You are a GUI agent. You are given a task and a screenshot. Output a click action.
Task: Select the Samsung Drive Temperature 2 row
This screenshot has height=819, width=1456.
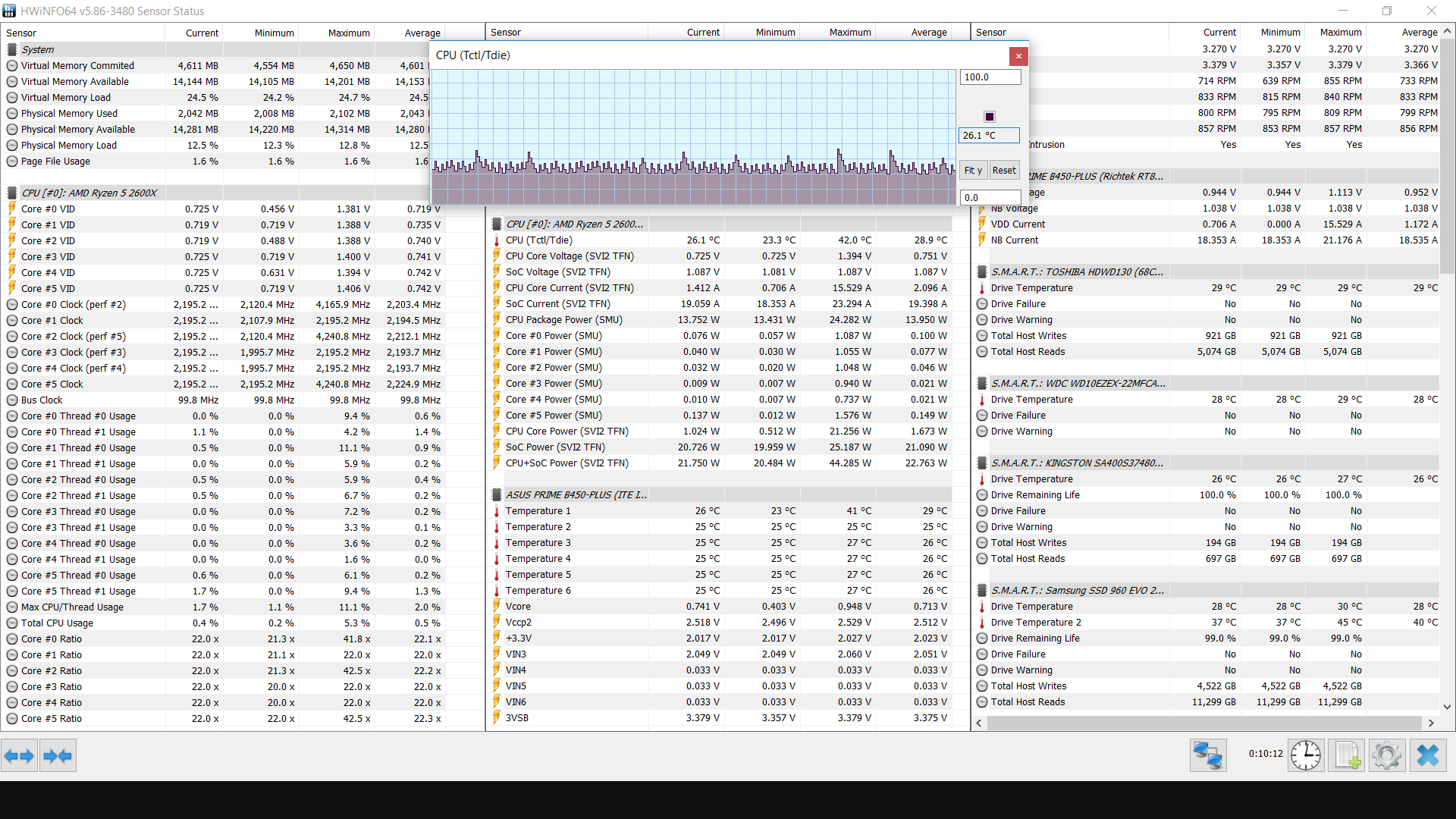click(1207, 622)
